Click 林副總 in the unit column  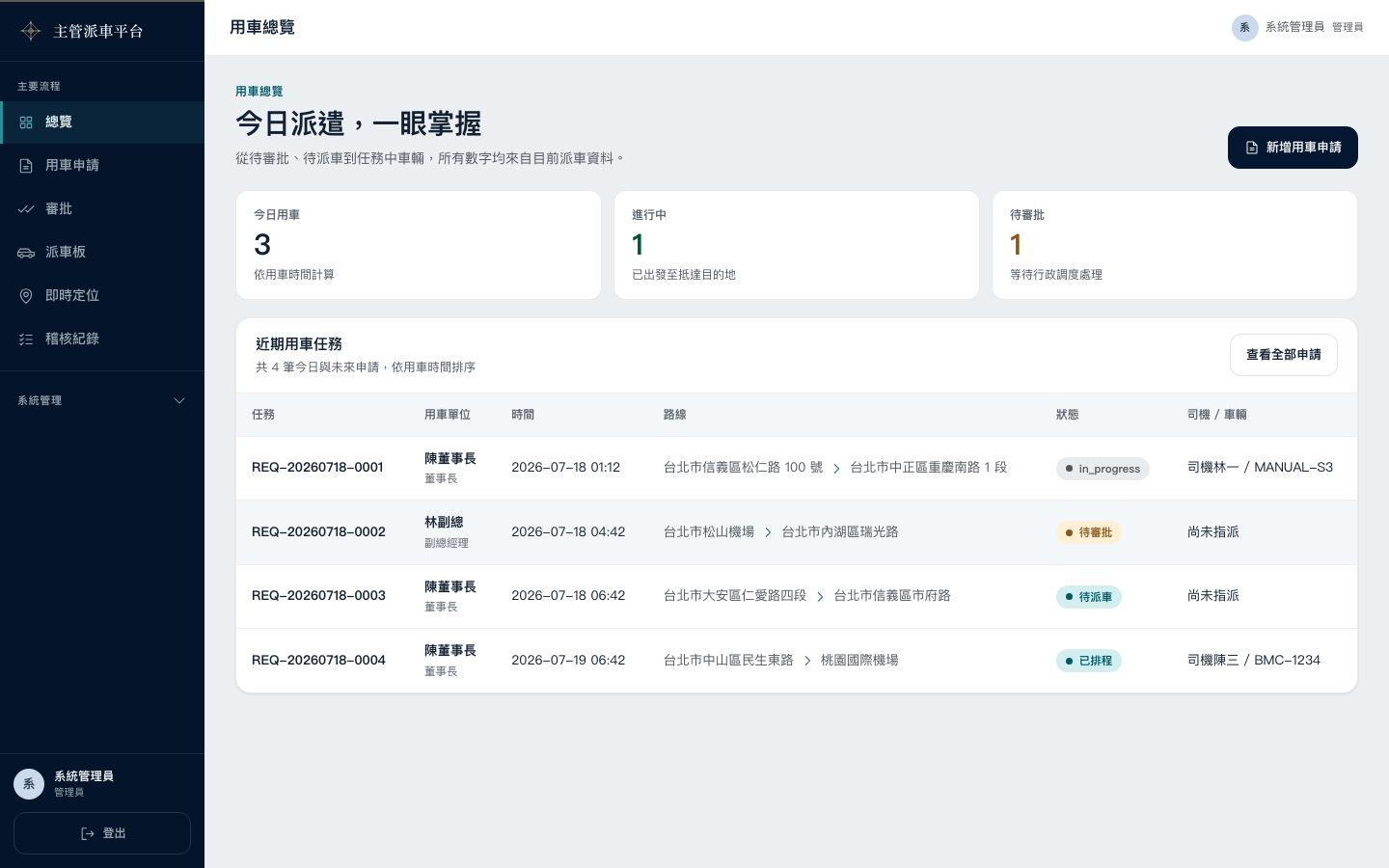point(444,523)
